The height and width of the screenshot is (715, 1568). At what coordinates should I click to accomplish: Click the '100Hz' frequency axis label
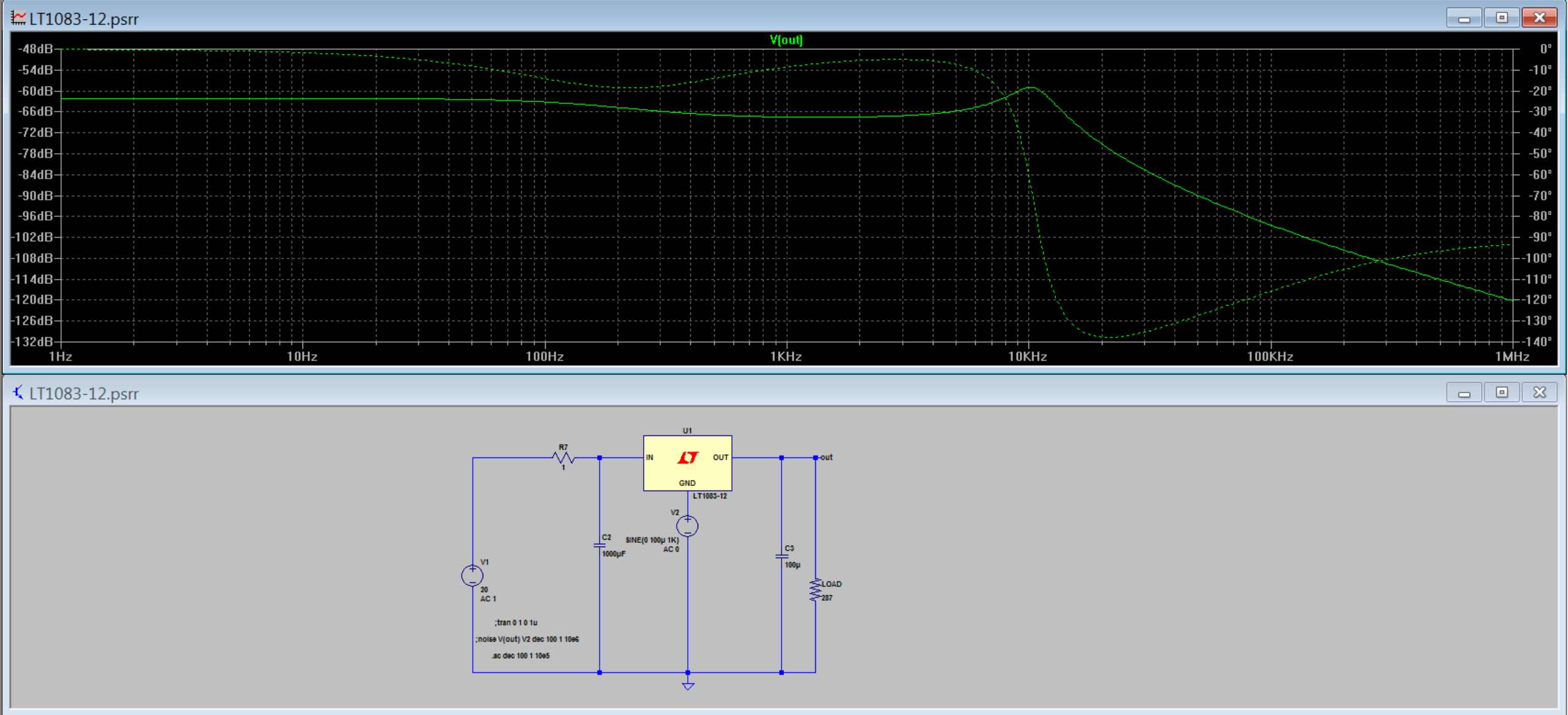tap(545, 356)
